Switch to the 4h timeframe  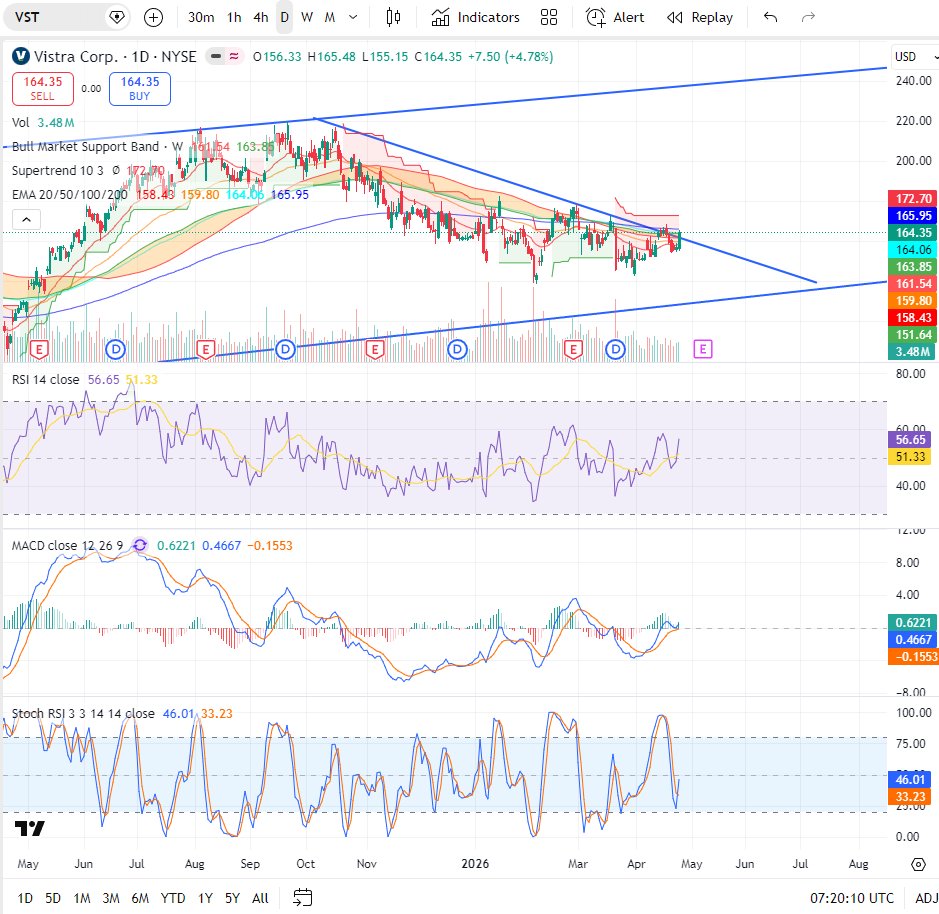click(261, 17)
